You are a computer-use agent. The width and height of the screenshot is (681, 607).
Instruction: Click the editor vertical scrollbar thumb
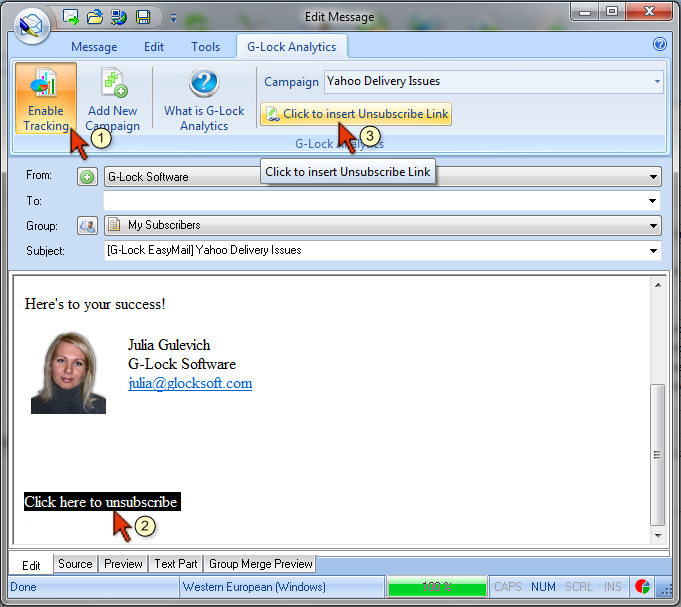point(658,455)
